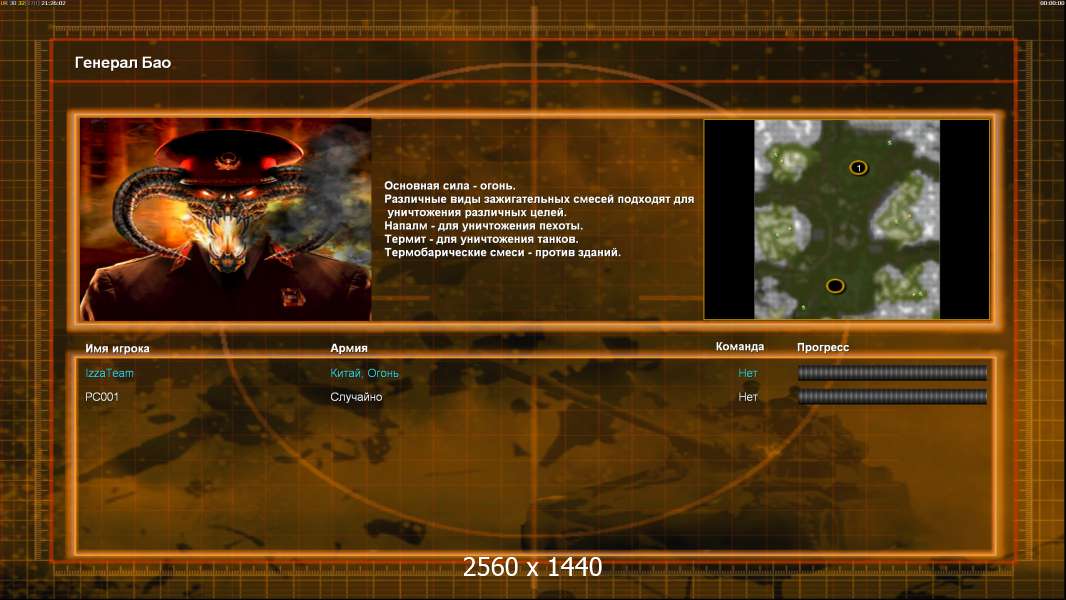1066x600 pixels.
Task: Click the unnumbered start position marker on minimap
Action: (835, 286)
